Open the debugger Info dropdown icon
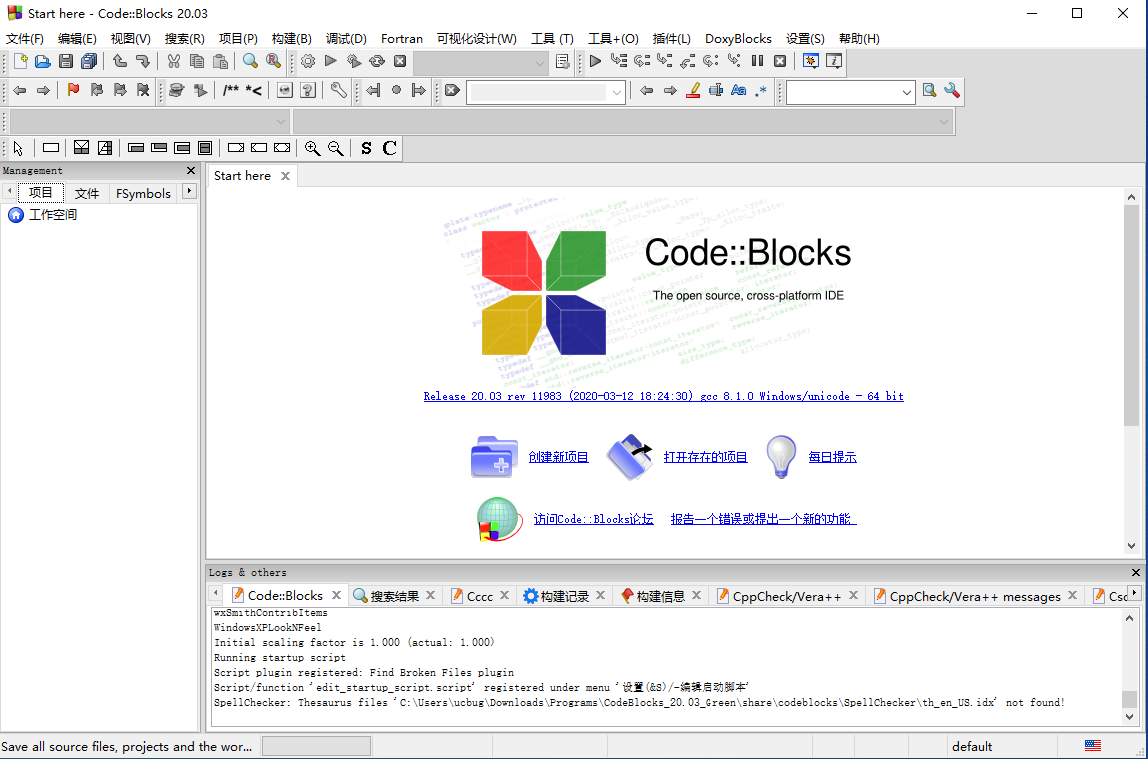Viewport: 1148px width, 759px height. pyautogui.click(x=834, y=61)
